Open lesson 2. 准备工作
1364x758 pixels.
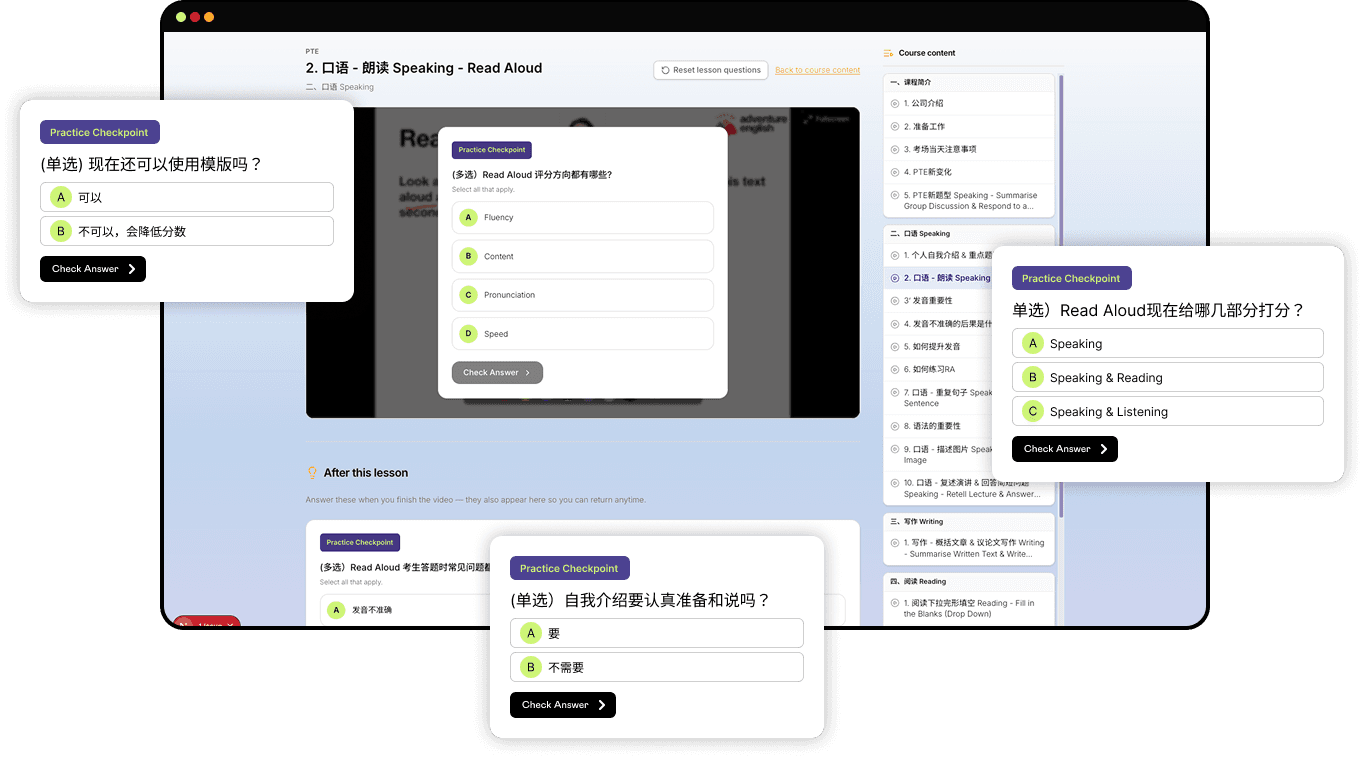(x=968, y=126)
